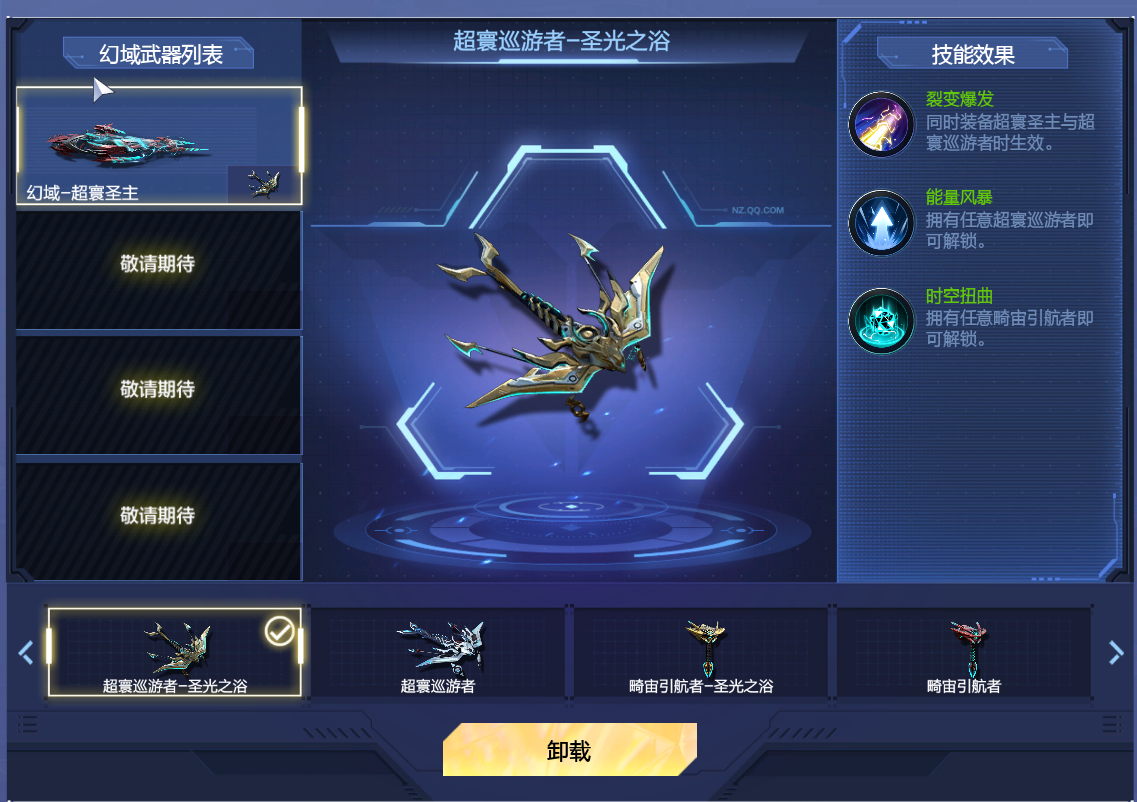This screenshot has height=802, width=1137.
Task: Click the 时空扭曲 skill icon
Action: click(x=881, y=321)
